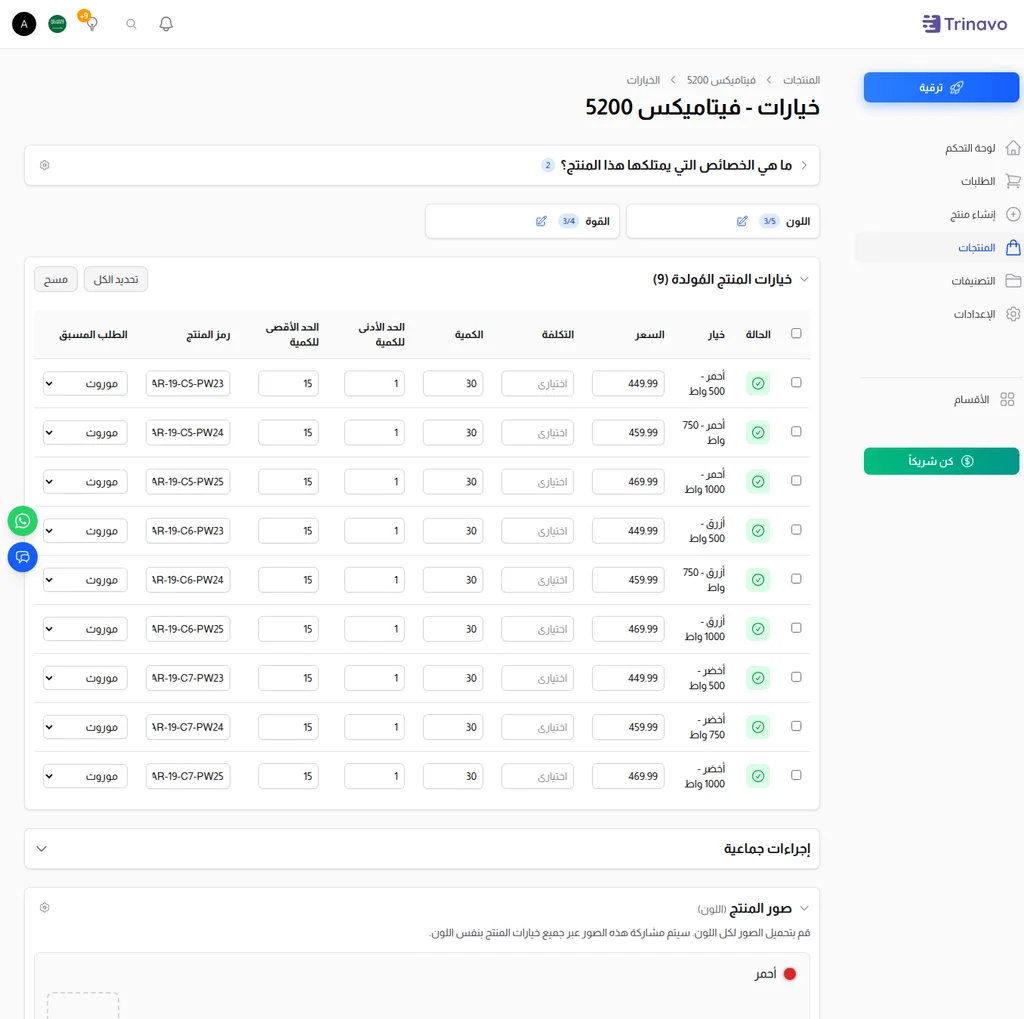Click the Trinavo logo
Screen dimensions: 1024x1019
(964, 24)
